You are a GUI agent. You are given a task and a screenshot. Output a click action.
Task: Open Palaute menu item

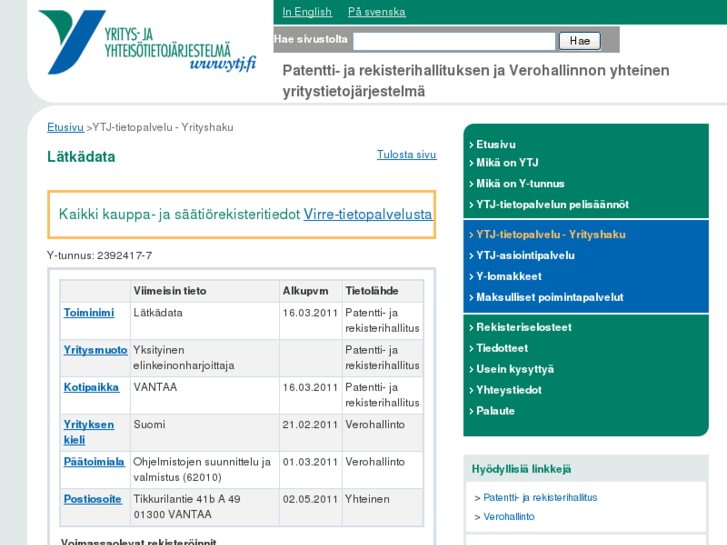pyautogui.click(x=496, y=411)
